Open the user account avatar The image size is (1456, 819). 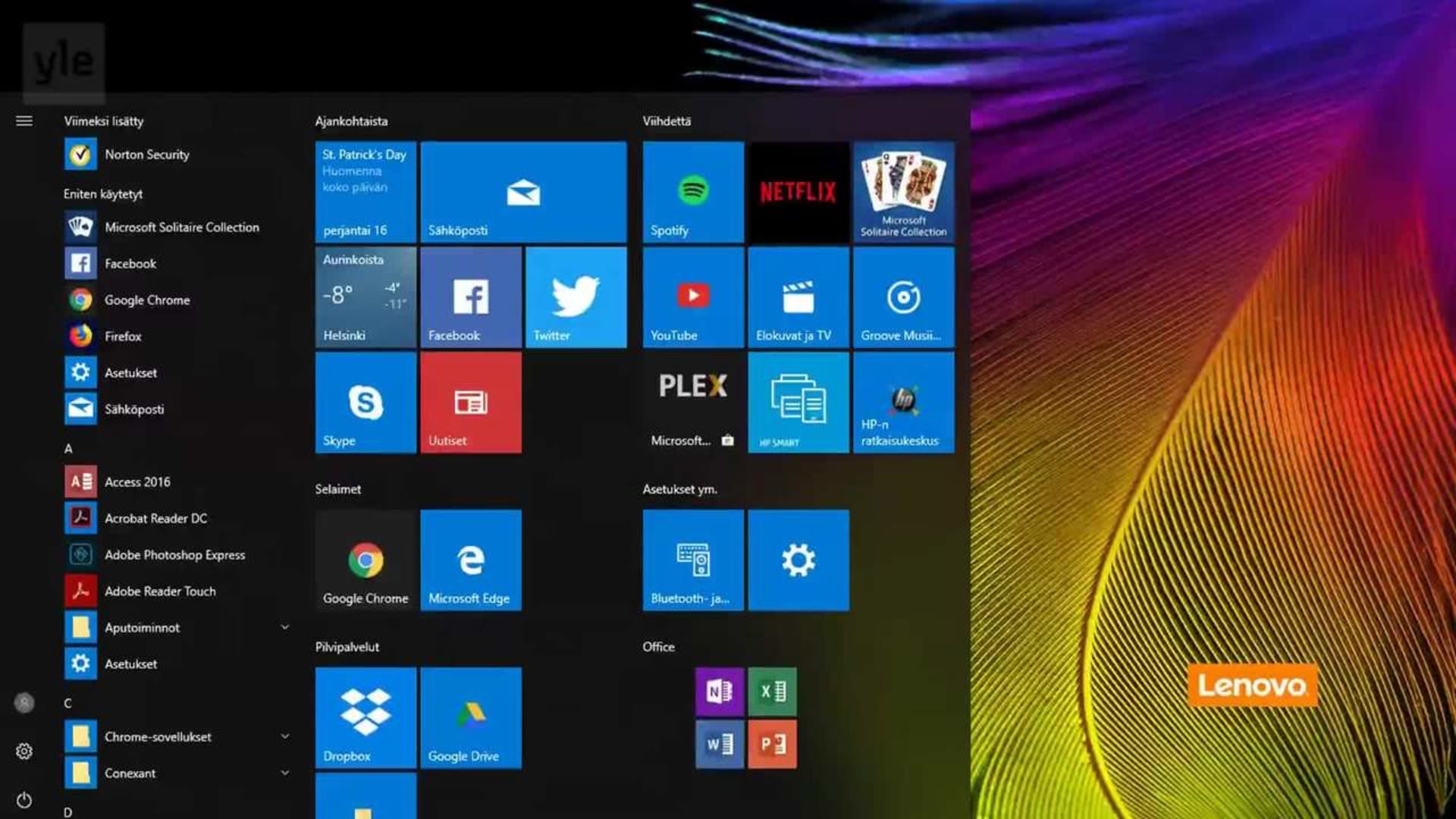tap(24, 703)
